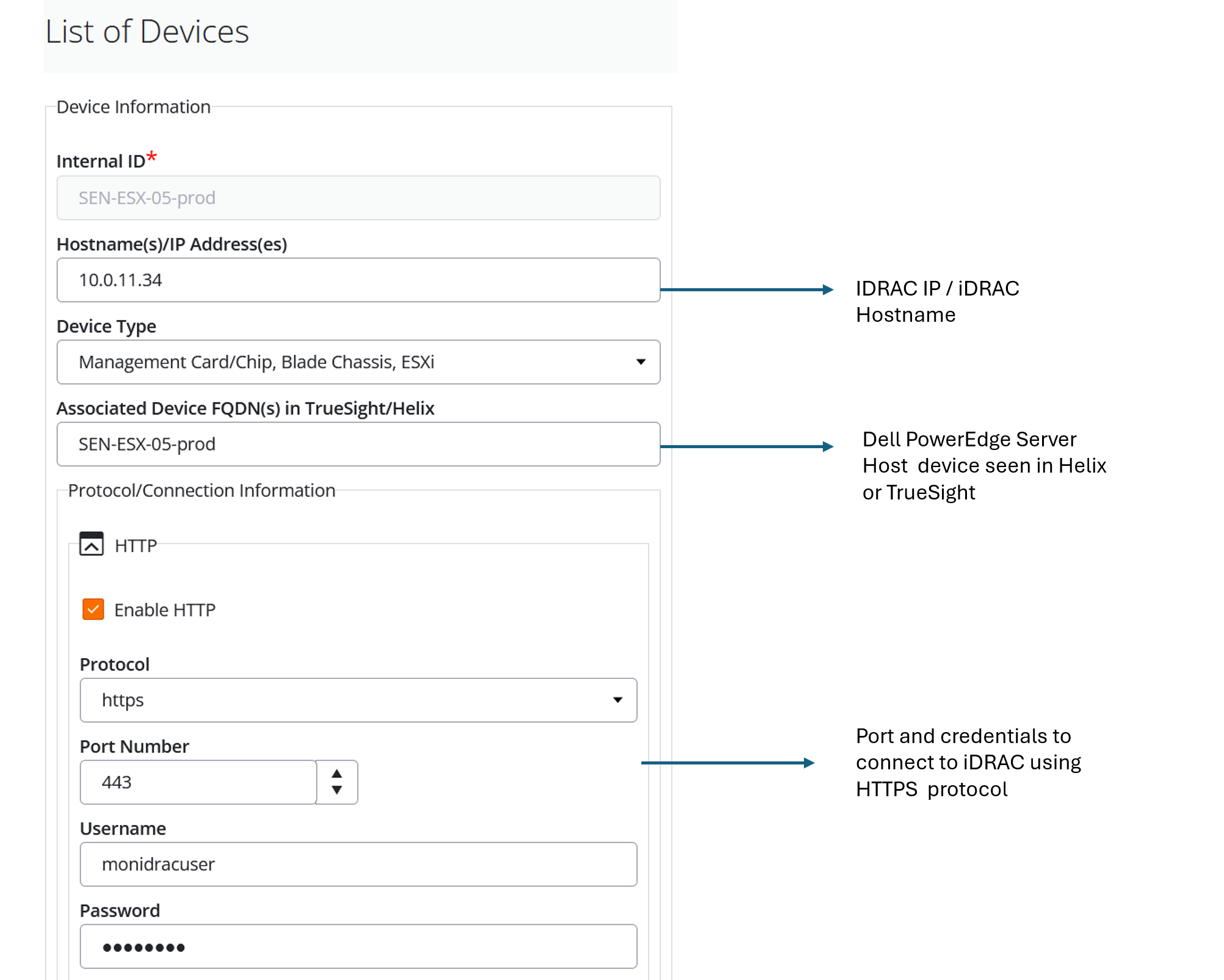
Task: Open the Device Type dropdown
Action: pos(358,361)
